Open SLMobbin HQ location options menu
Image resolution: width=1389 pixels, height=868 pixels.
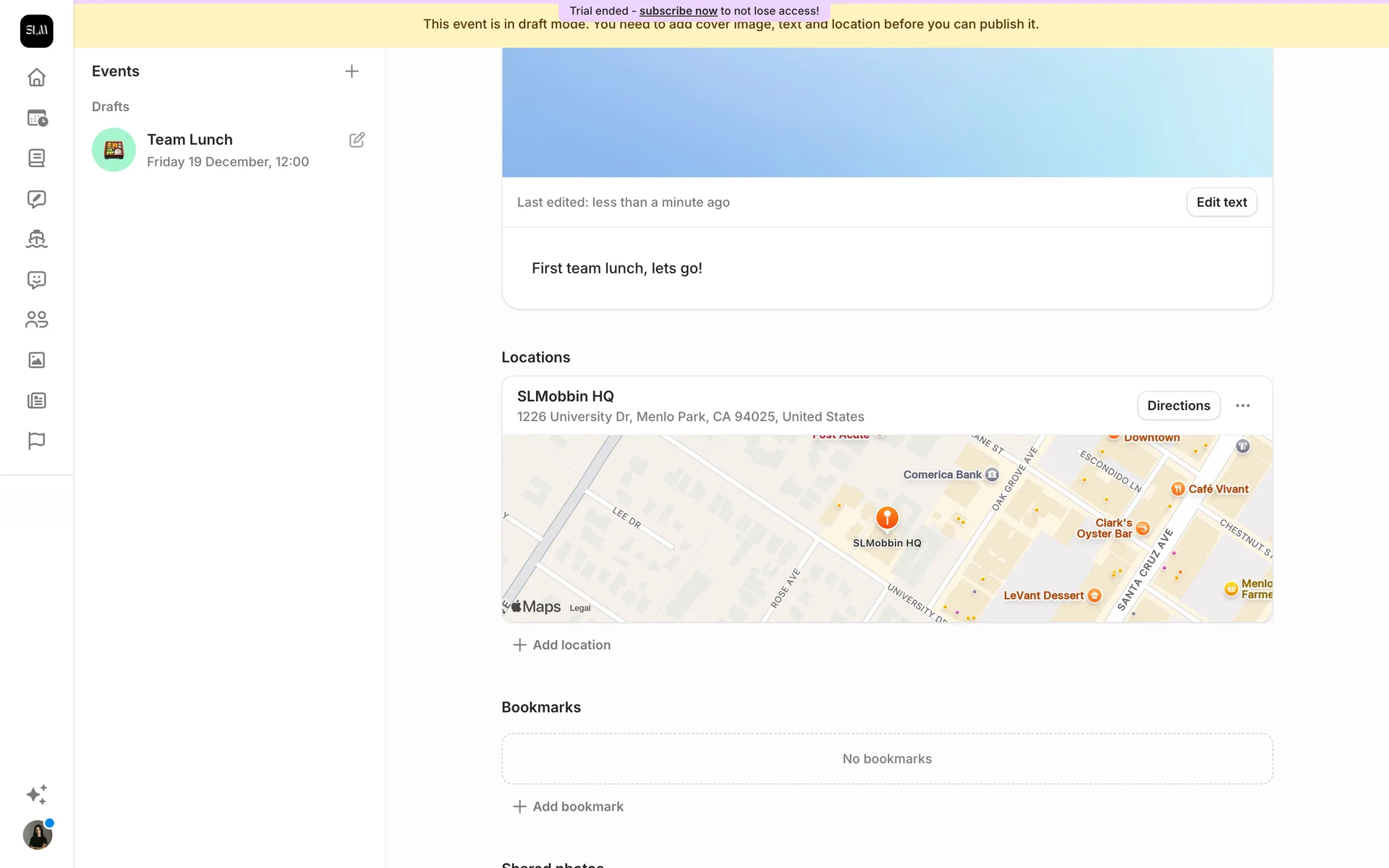[x=1242, y=406]
